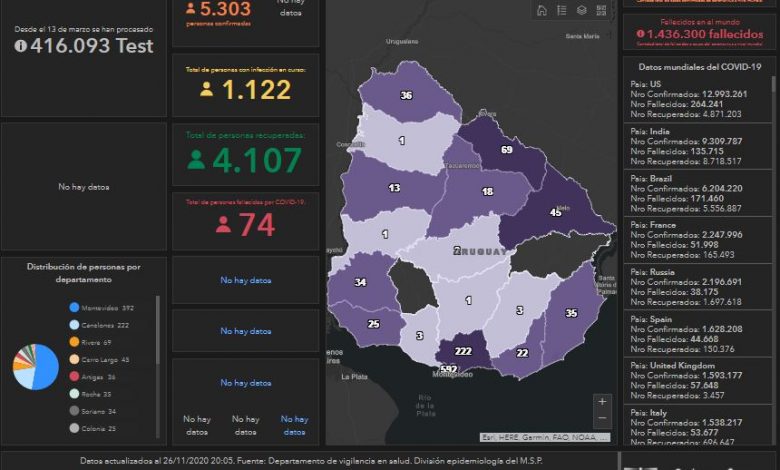Click the green recovered persons icon
This screenshot has height=470, width=780.
pyautogui.click(x=197, y=160)
